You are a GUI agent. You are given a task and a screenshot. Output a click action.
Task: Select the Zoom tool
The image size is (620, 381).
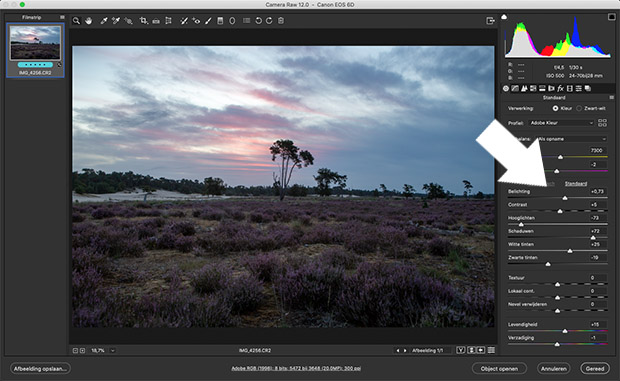pyautogui.click(x=76, y=21)
